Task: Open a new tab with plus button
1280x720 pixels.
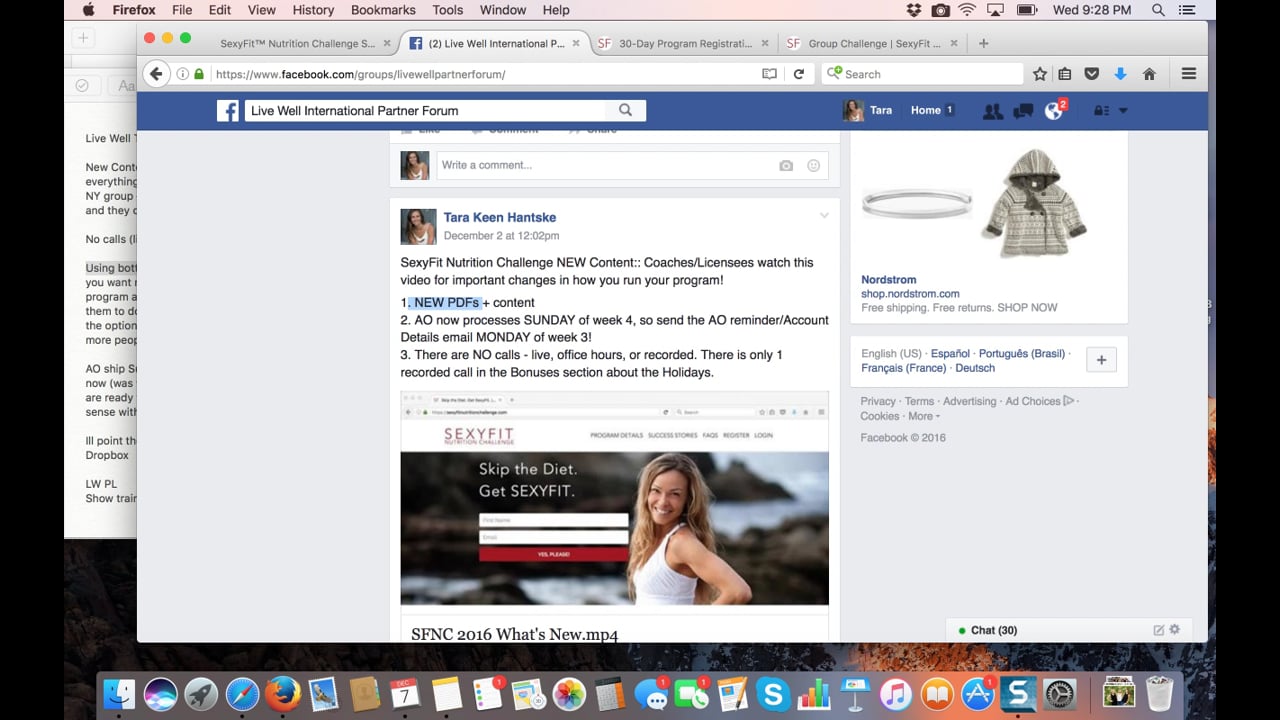Action: (983, 43)
